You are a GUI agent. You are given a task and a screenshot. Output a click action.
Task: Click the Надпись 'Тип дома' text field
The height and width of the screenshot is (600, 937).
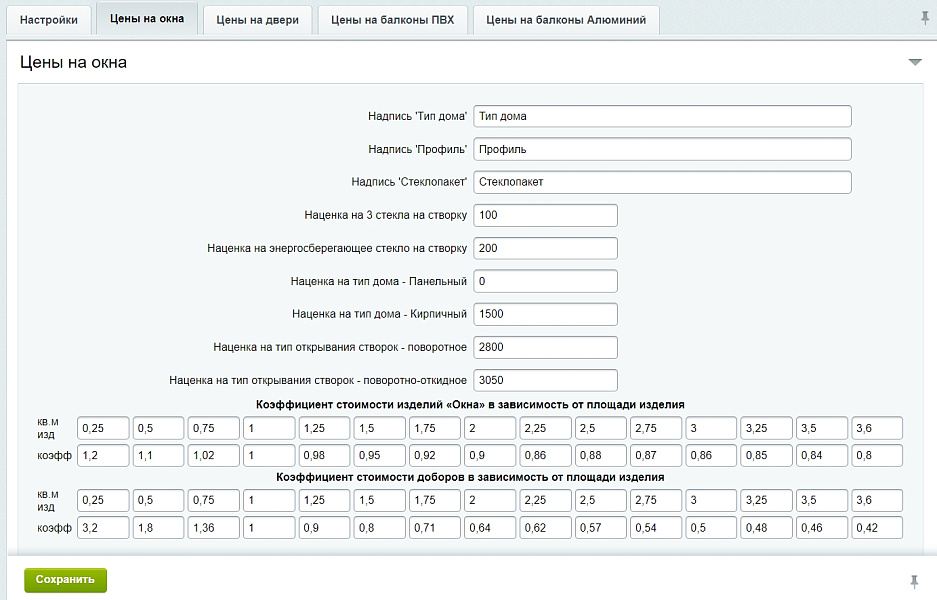pyautogui.click(x=662, y=116)
